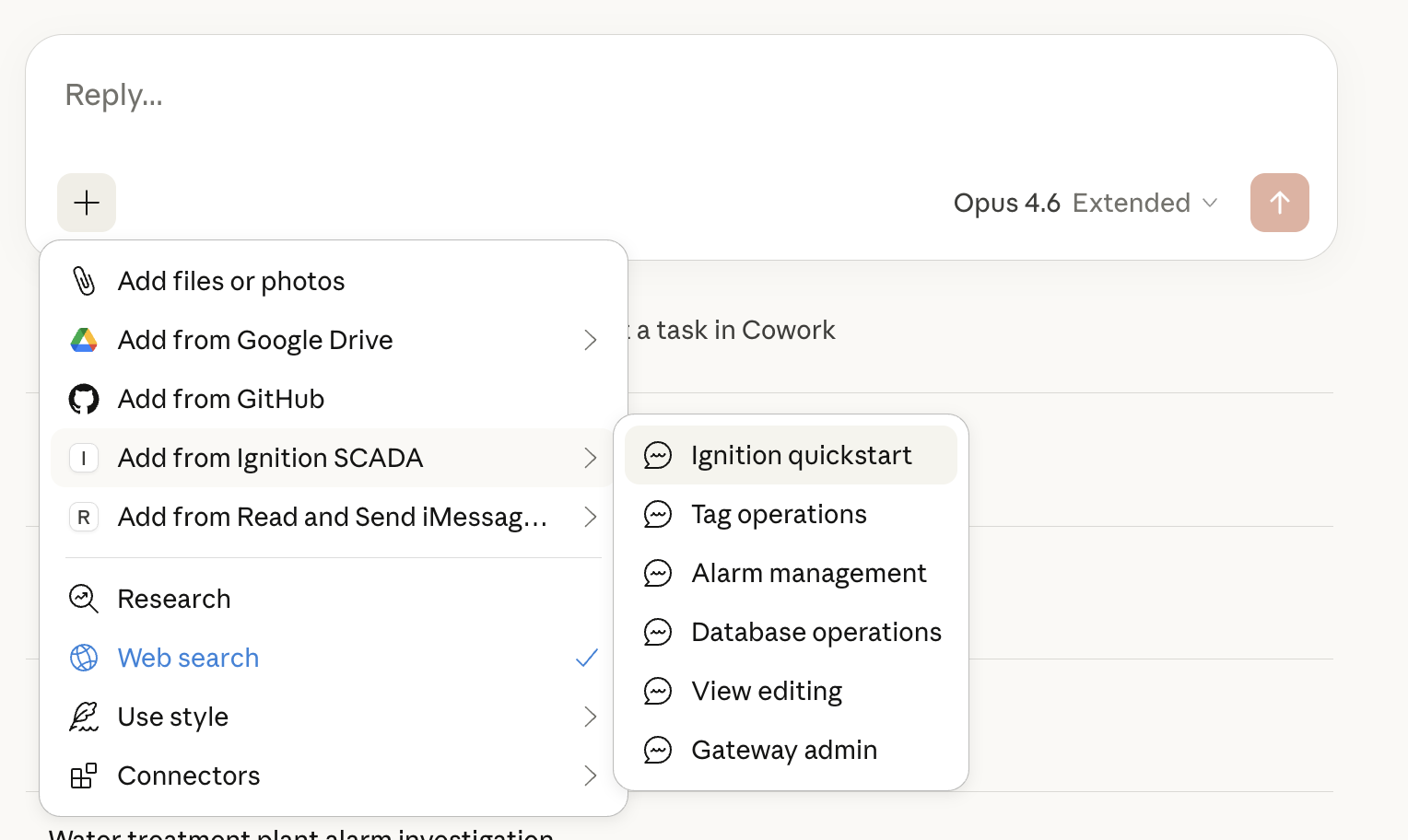Screen dimensions: 1408x840
Task: Select the Research magnifier icon
Action: [84, 599]
